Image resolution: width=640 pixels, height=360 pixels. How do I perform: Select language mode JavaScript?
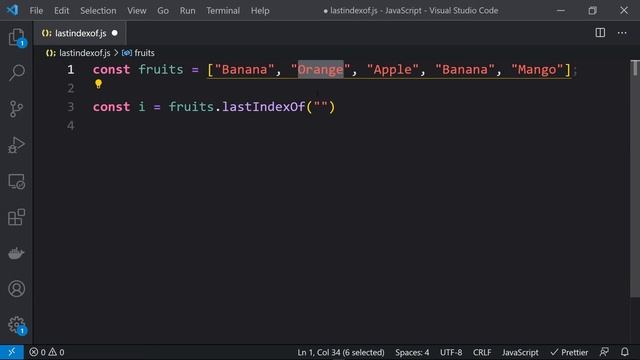[x=520, y=352]
